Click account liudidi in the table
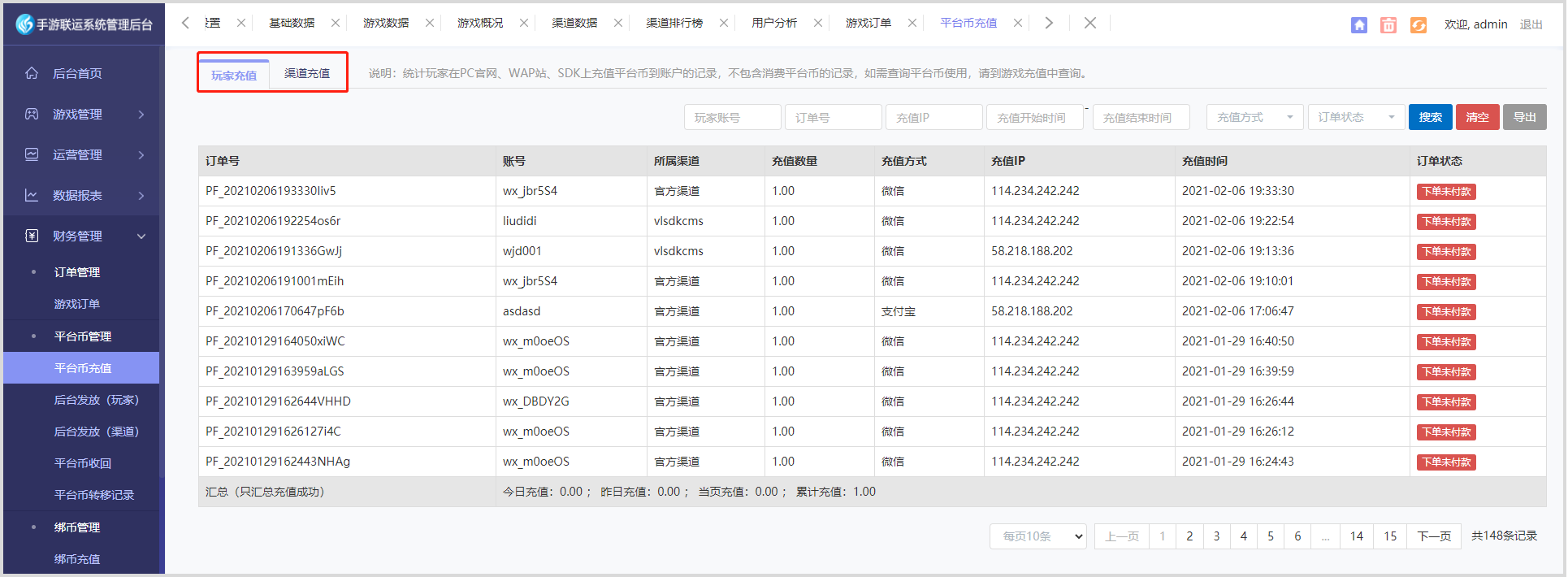The height and width of the screenshot is (577, 1568). coord(520,221)
